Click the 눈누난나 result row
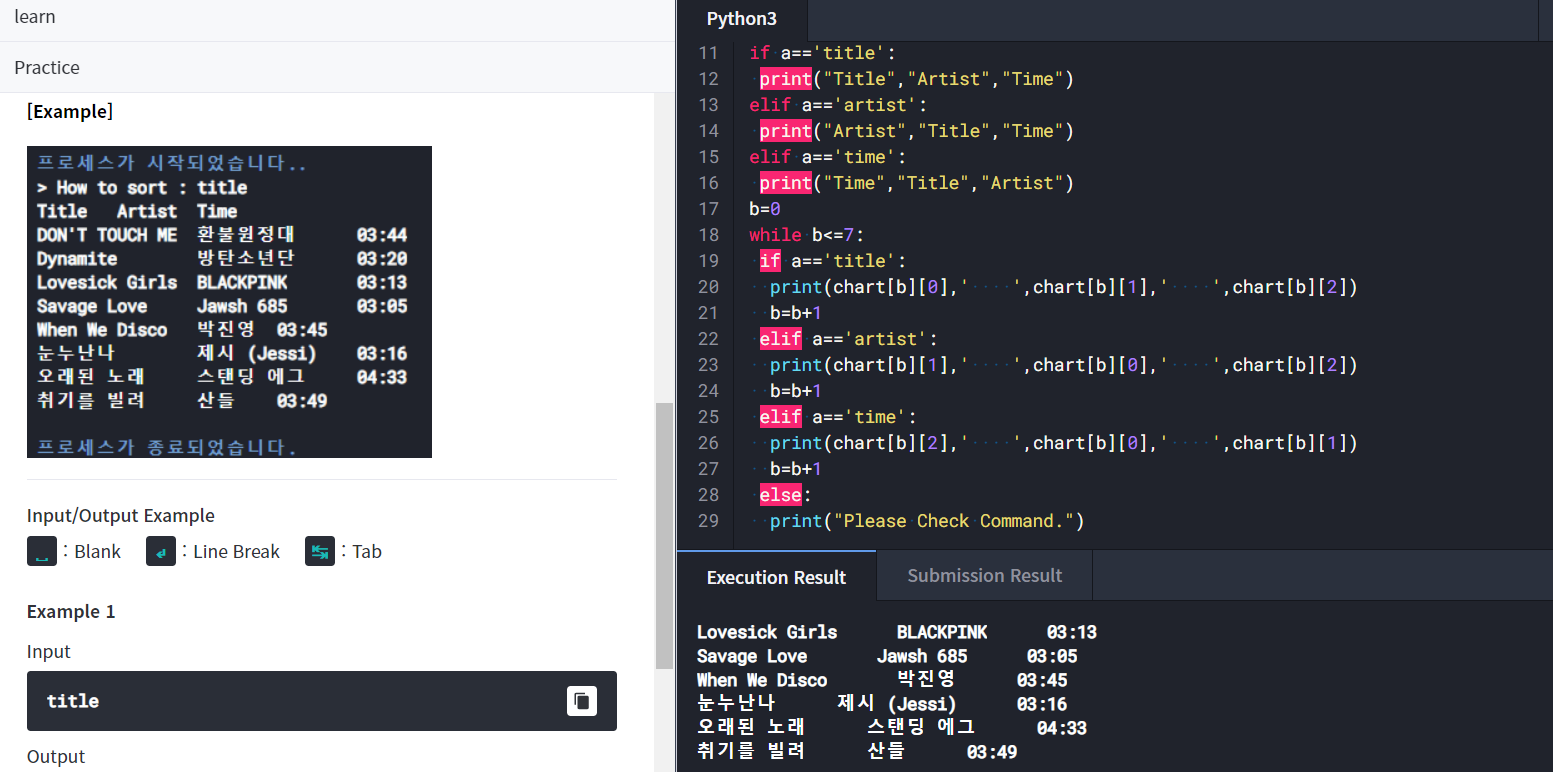The image size is (1553, 772). pyautogui.click(x=882, y=704)
